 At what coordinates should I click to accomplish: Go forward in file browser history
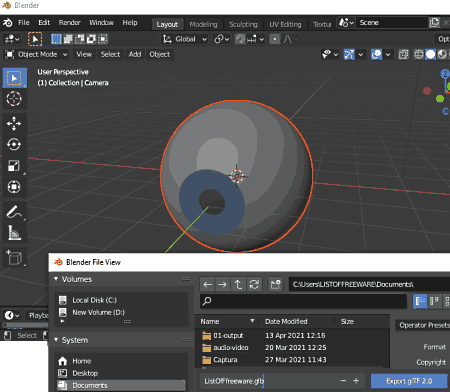[222, 284]
